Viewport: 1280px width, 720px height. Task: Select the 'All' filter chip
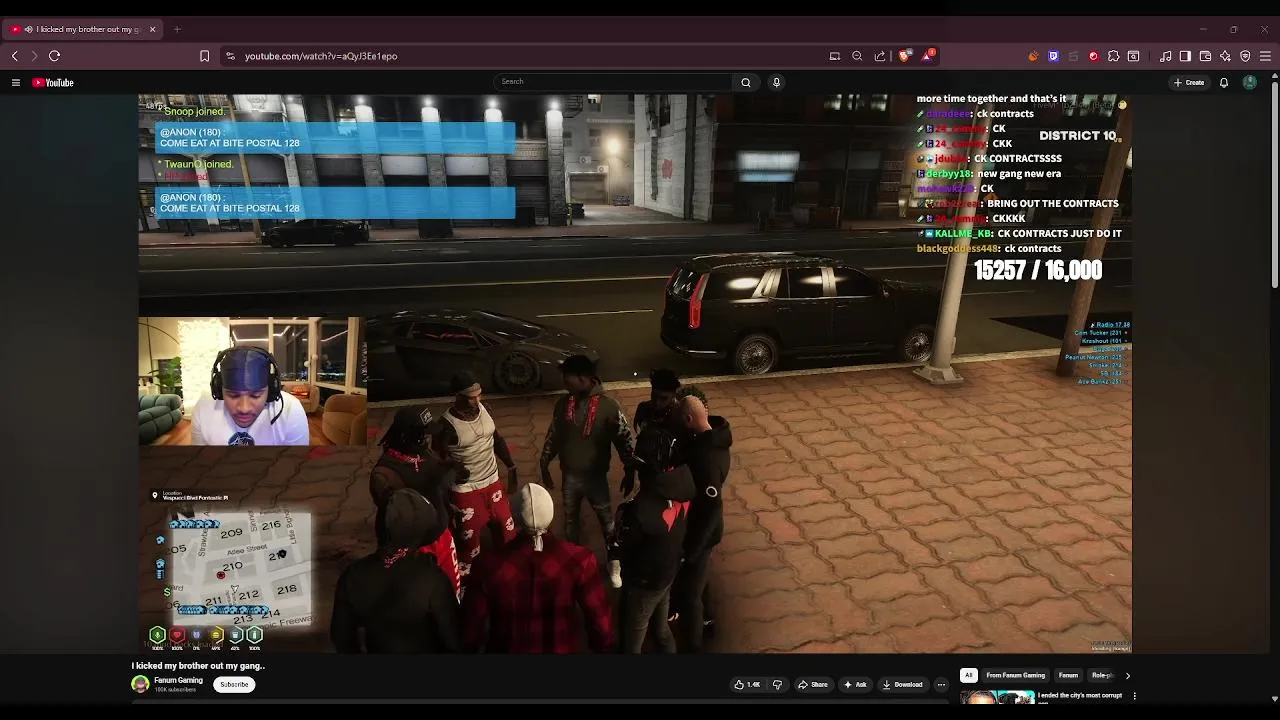pos(968,675)
